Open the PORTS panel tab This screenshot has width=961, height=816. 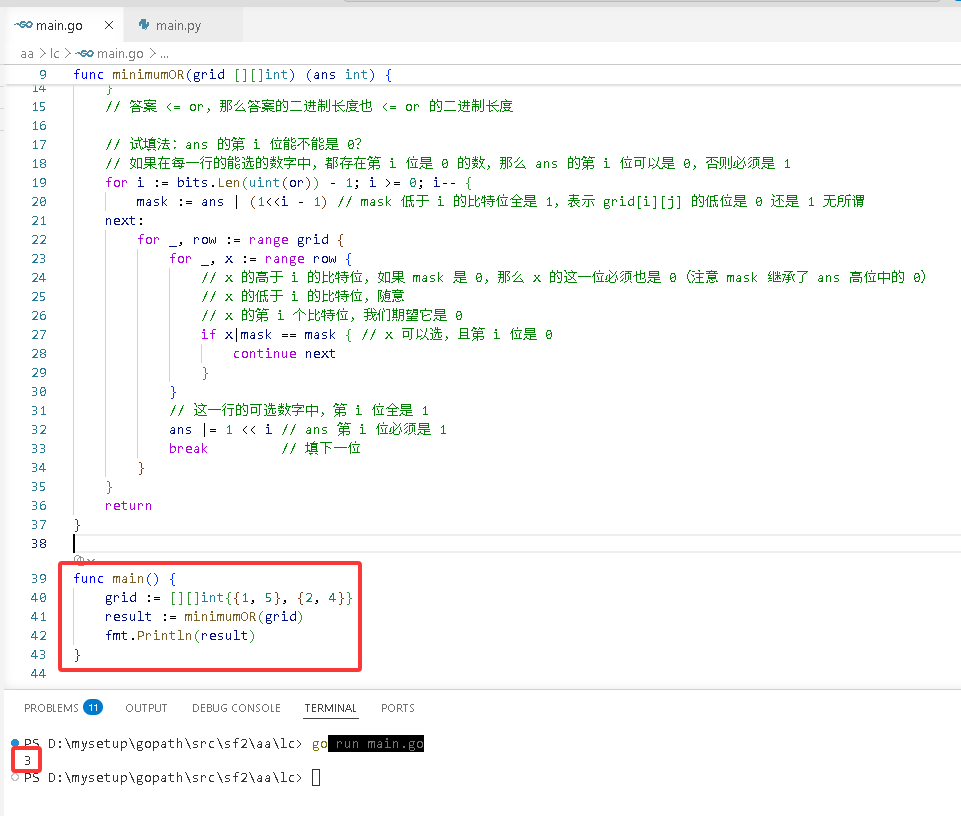tap(398, 708)
